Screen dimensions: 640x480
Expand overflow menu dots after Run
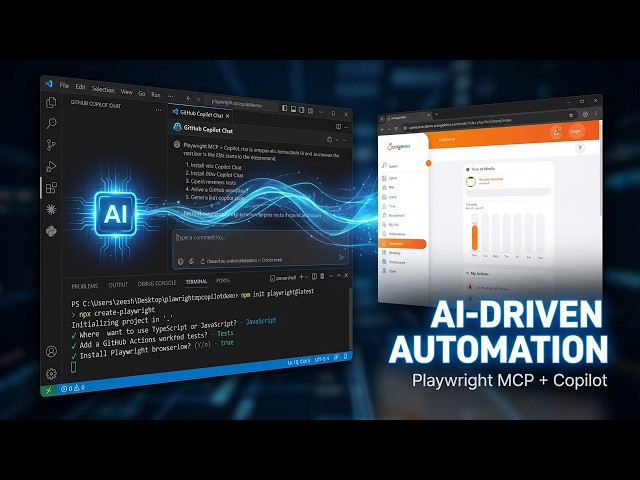pos(171,96)
